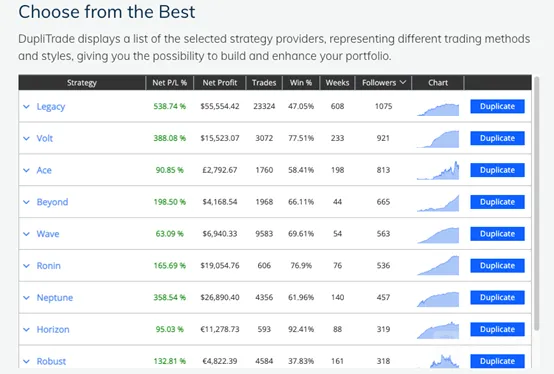This screenshot has height=374, width=554.
Task: Select the $19,054.76 net profit cell
Action: [220, 266]
